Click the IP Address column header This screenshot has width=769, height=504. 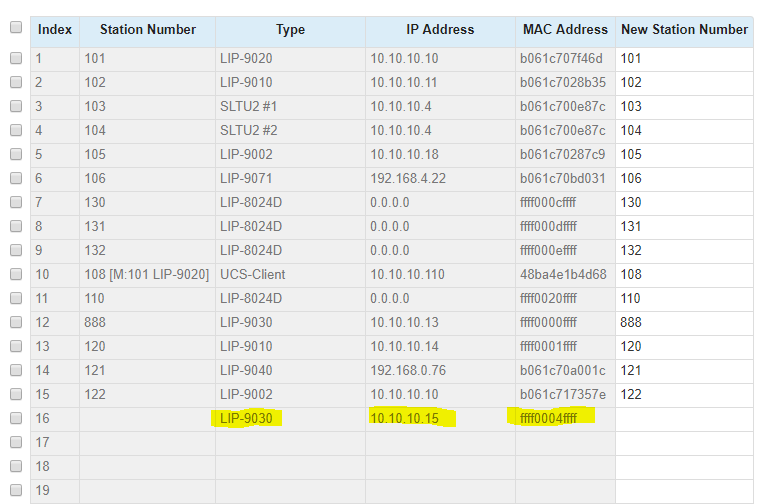440,30
